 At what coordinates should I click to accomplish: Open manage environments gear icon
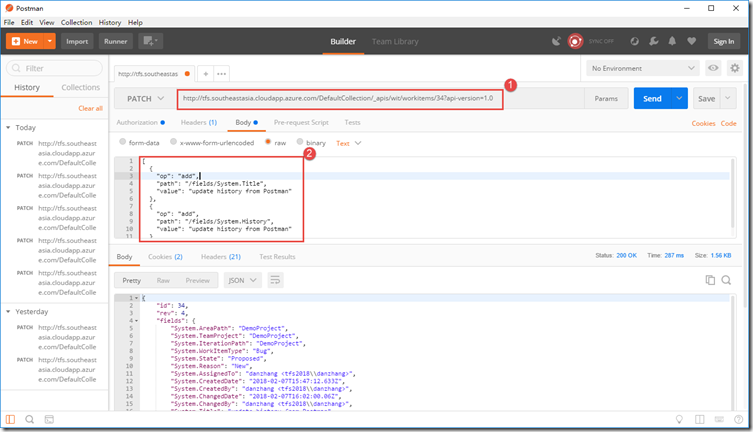(x=735, y=68)
